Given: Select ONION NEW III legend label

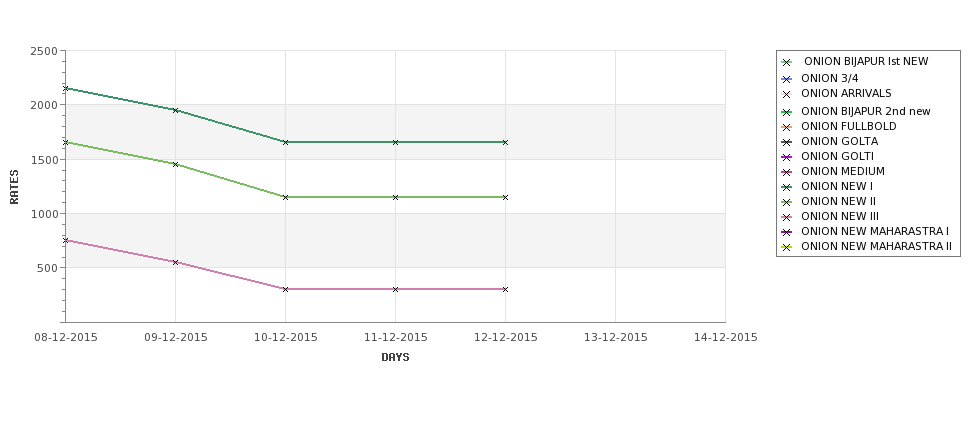Looking at the screenshot, I should pyautogui.click(x=839, y=216).
